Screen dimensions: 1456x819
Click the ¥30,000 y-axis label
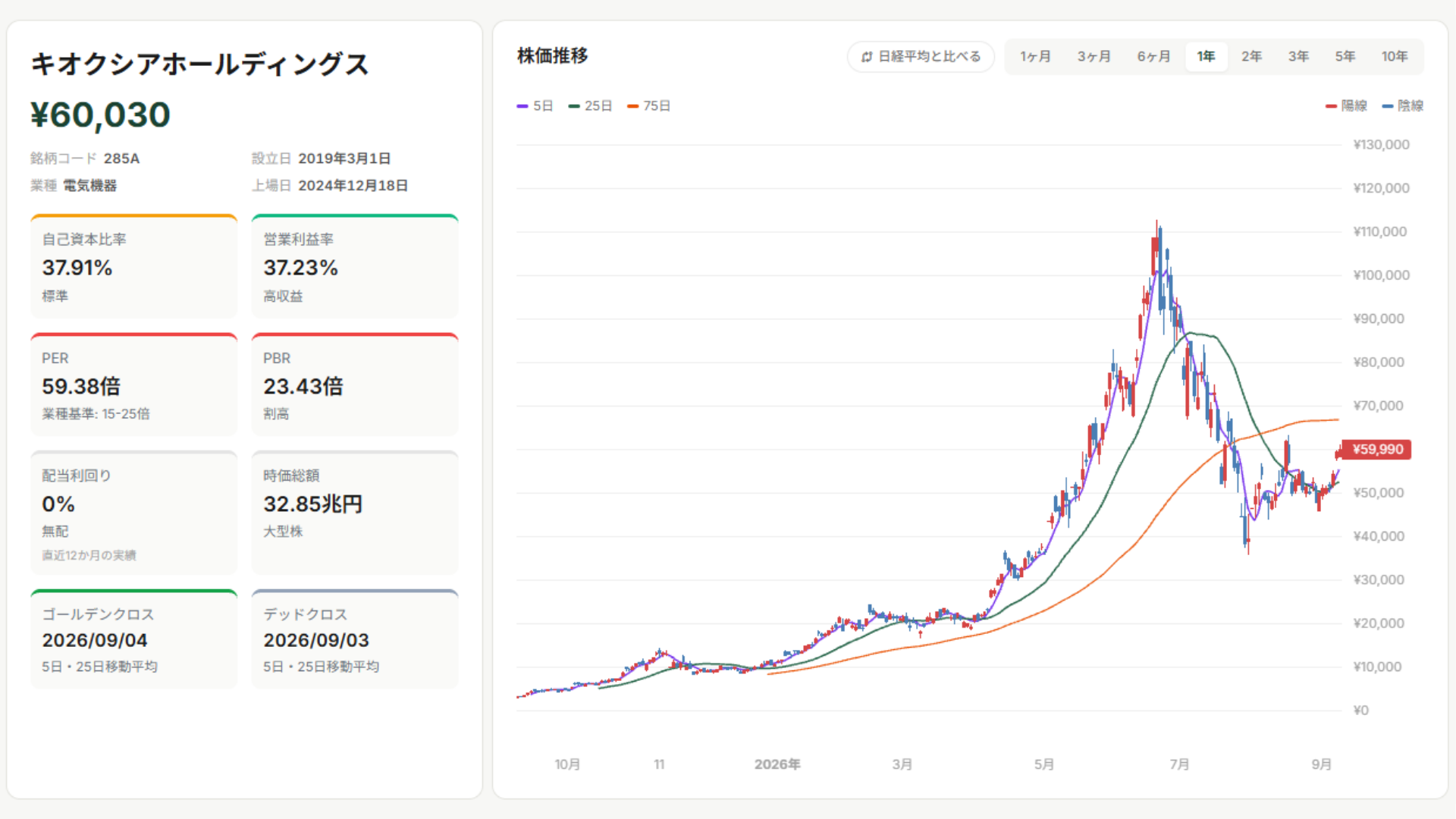pos(1378,580)
